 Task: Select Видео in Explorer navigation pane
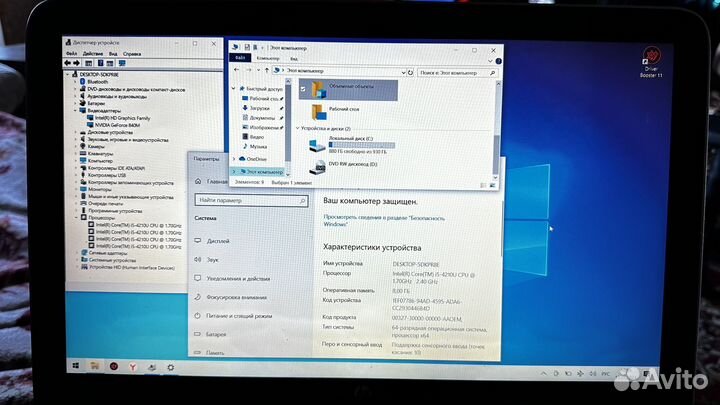[253, 137]
